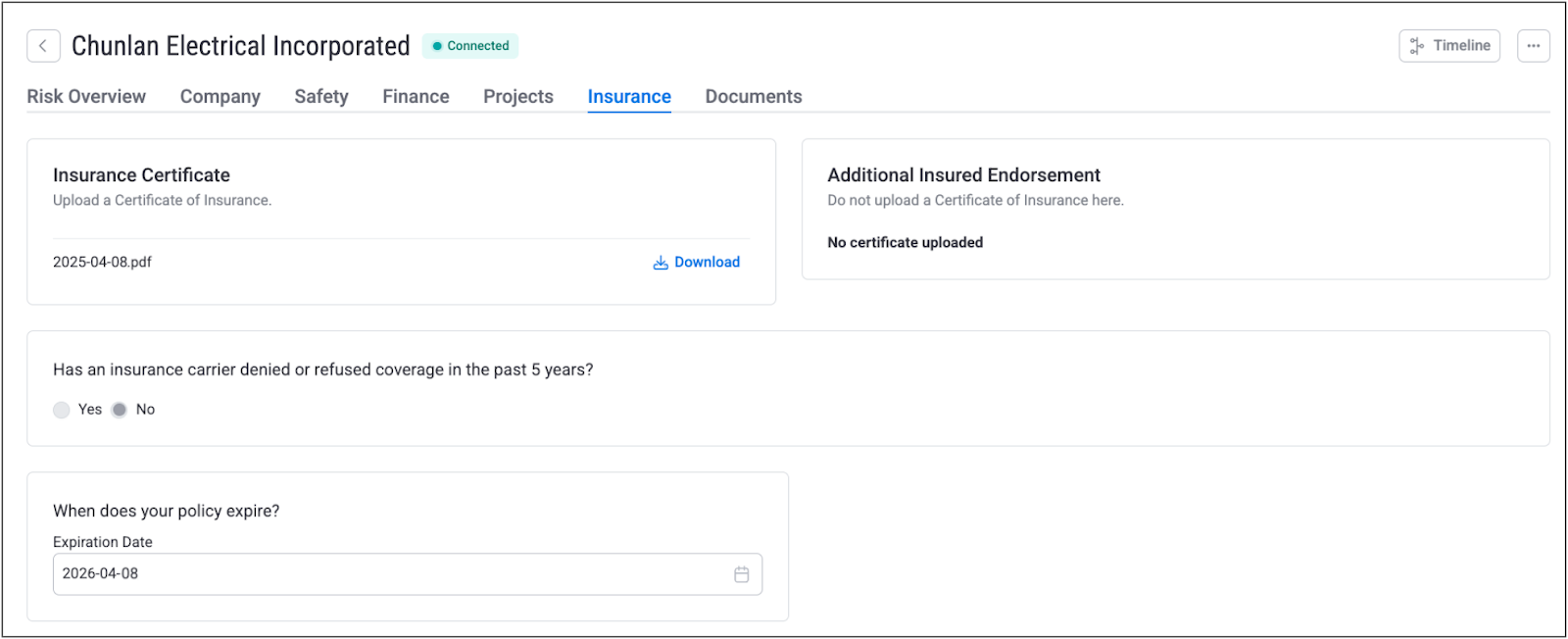Select Yes for denied coverage question
Image resolution: width=1568 pixels, height=639 pixels.
(62, 410)
